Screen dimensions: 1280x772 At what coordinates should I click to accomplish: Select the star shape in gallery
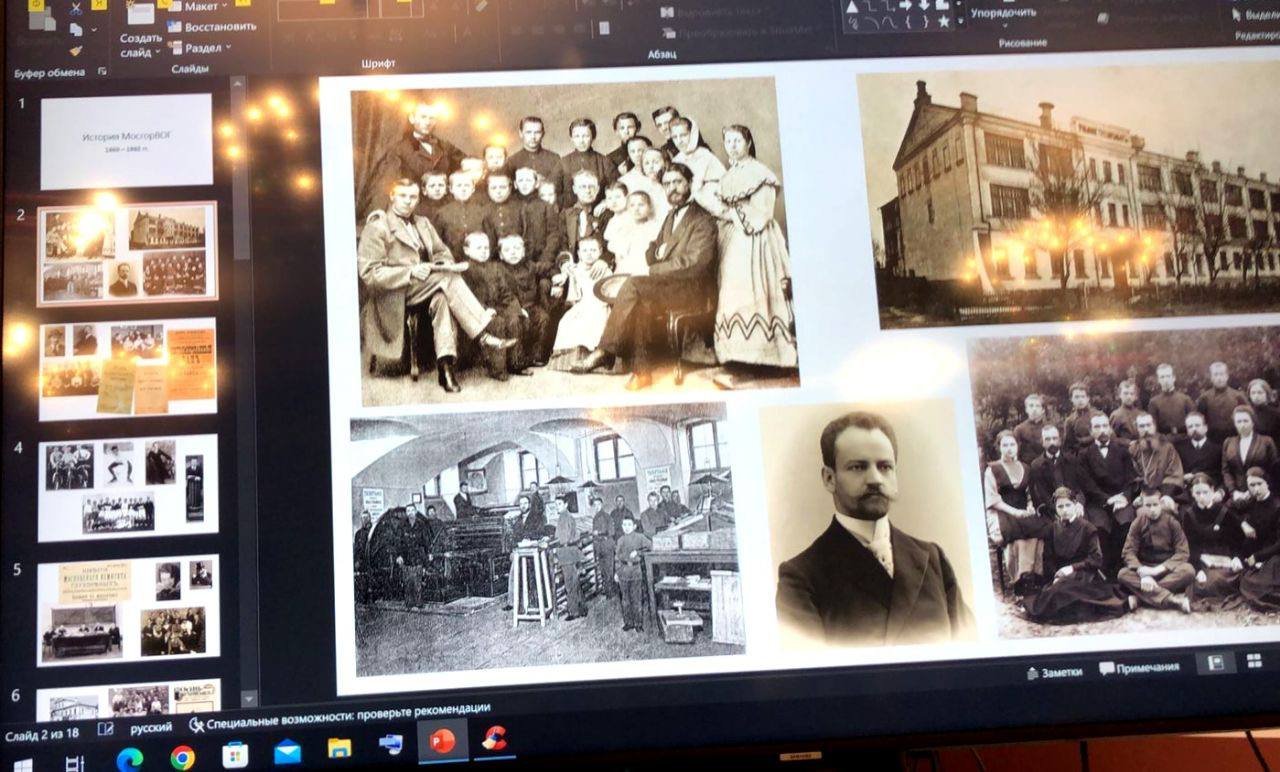[x=943, y=22]
